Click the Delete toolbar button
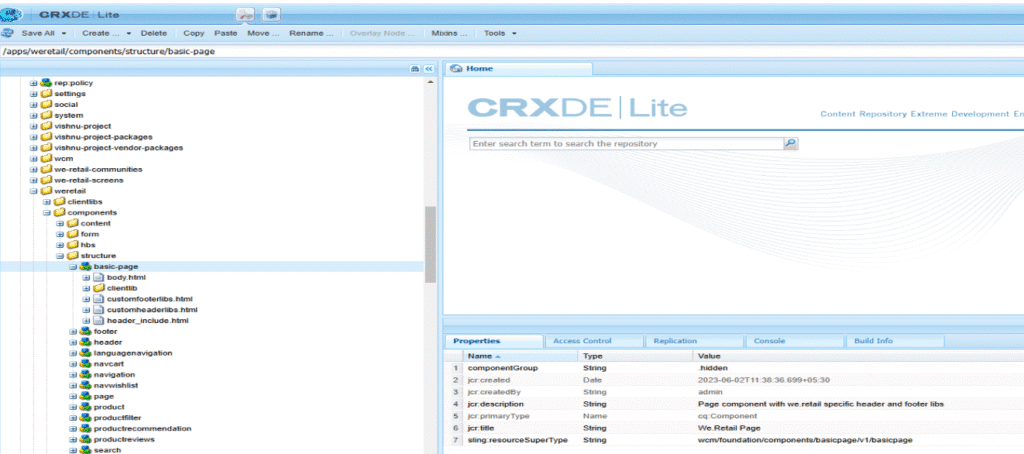The image size is (1024, 454). [x=154, y=33]
